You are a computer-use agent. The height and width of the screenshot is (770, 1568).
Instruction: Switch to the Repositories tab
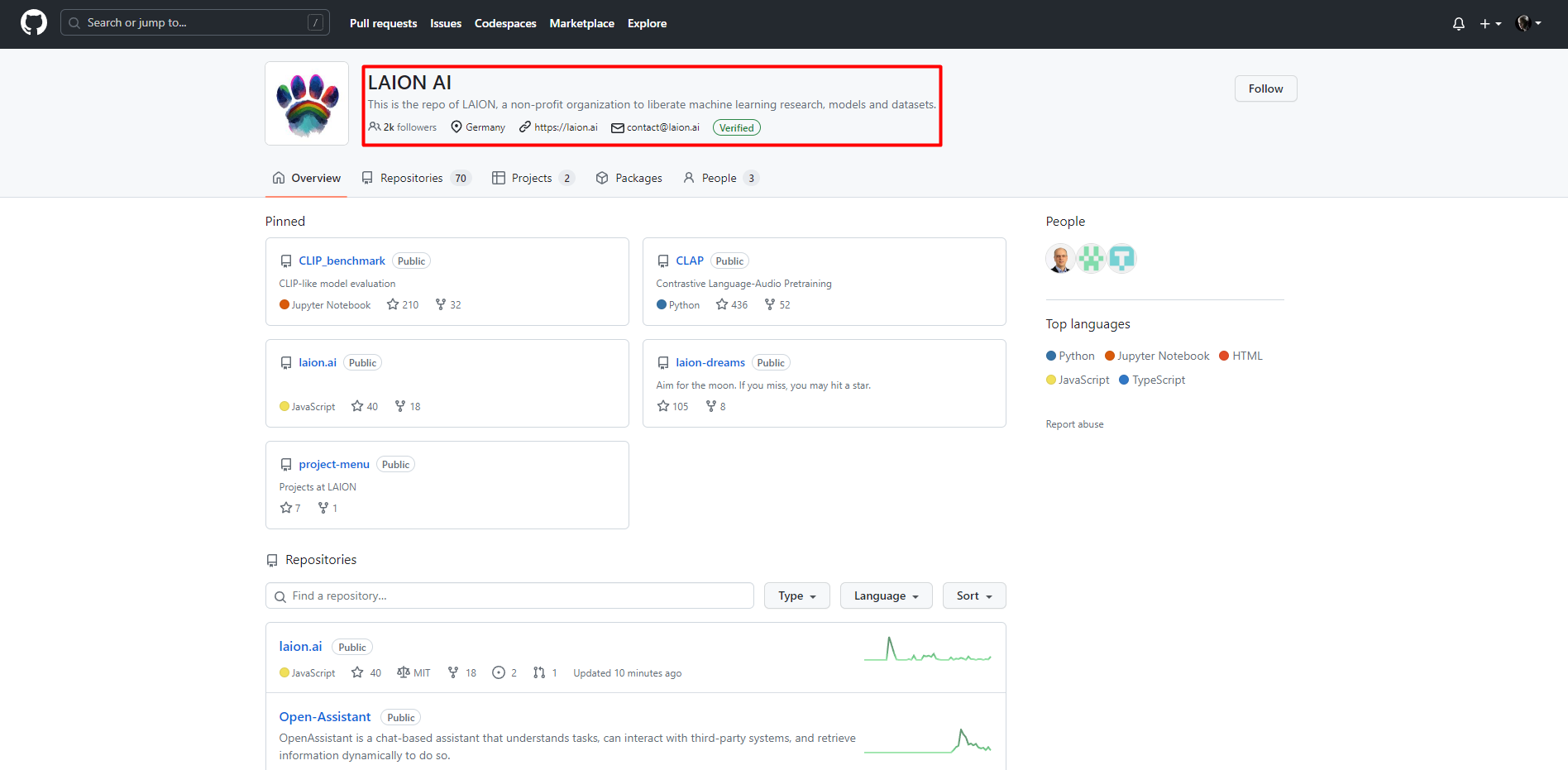coord(417,178)
